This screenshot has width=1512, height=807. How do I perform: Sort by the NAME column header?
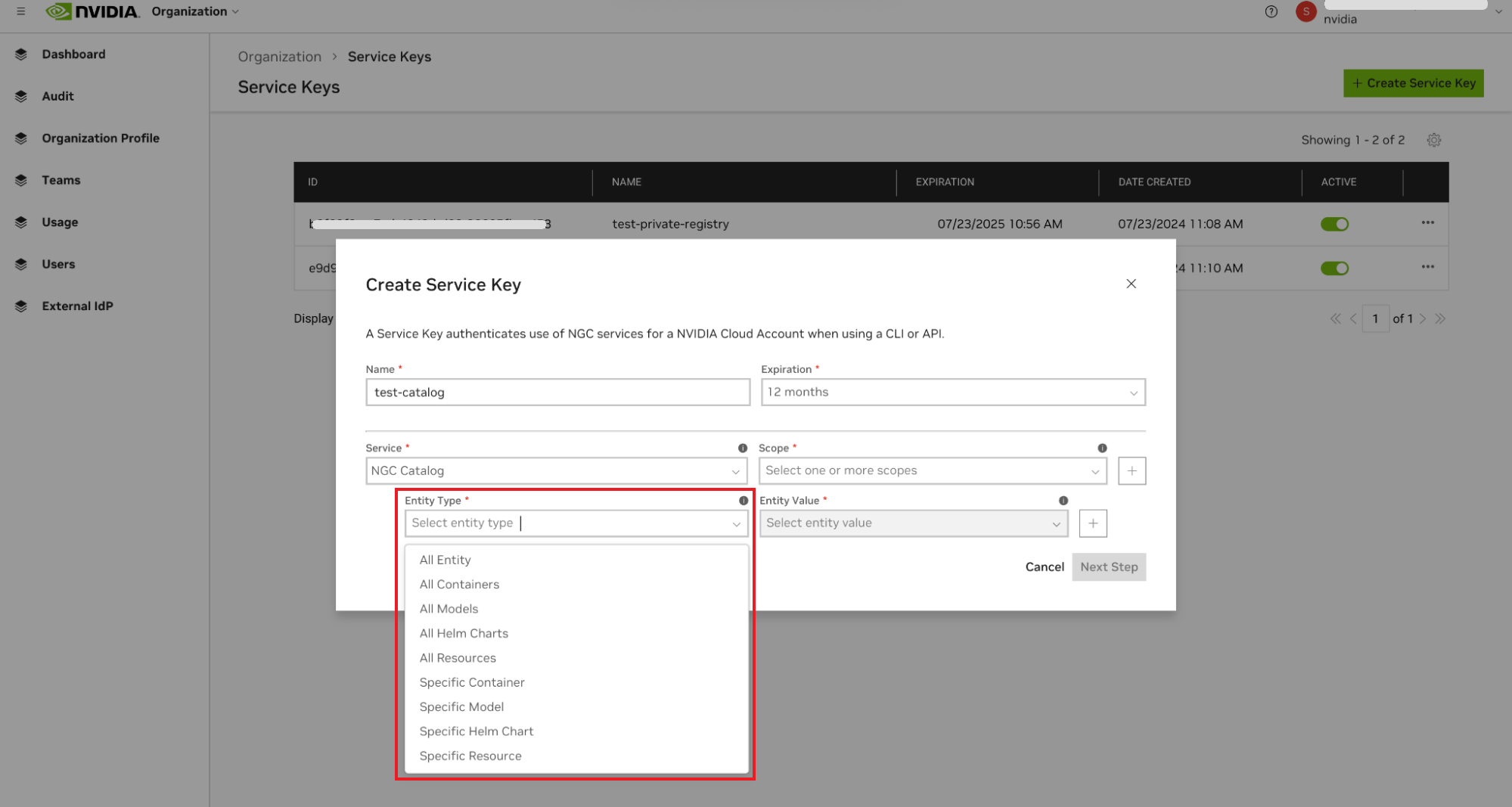pyautogui.click(x=626, y=182)
